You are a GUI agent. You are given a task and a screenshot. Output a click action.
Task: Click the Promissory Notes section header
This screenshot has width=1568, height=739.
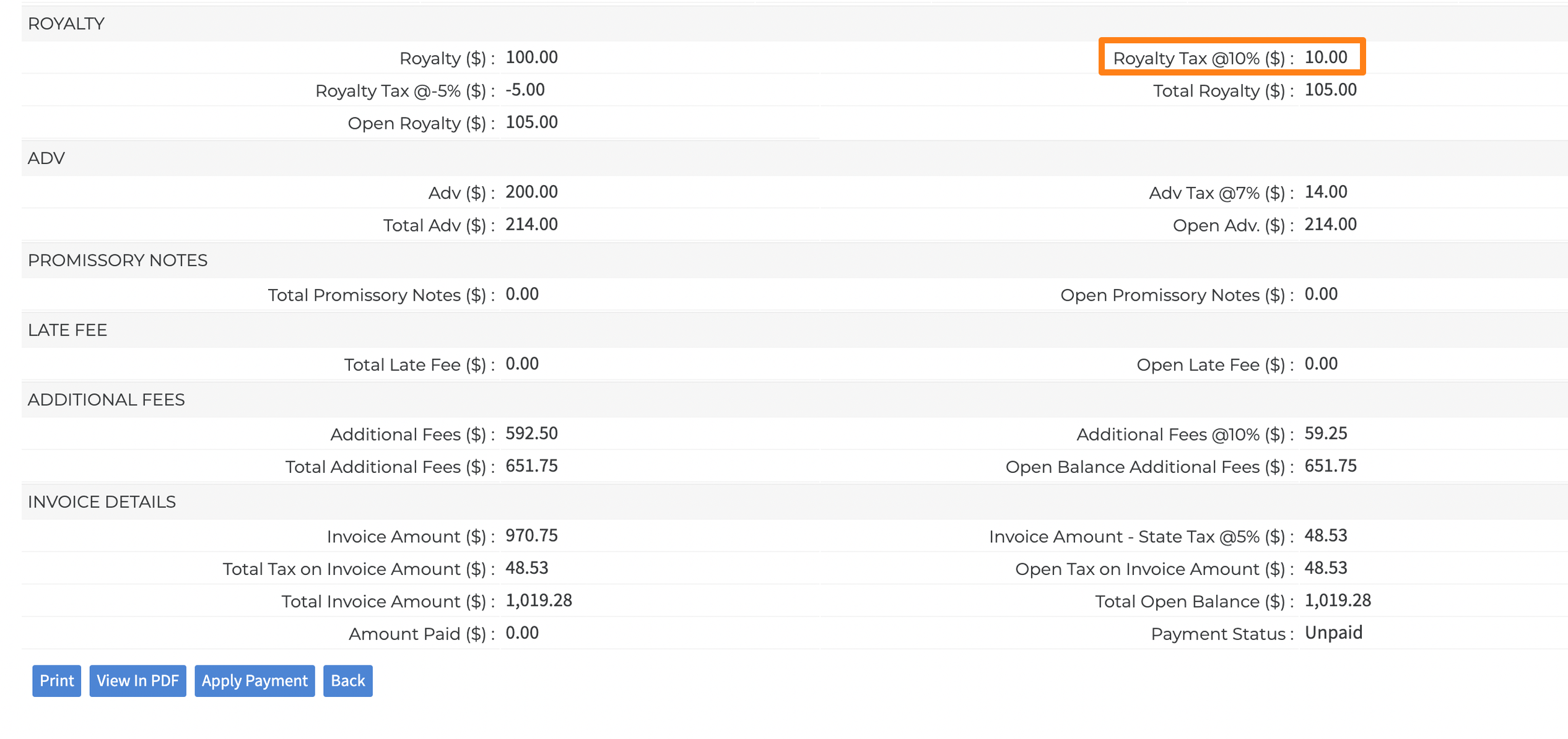118,260
